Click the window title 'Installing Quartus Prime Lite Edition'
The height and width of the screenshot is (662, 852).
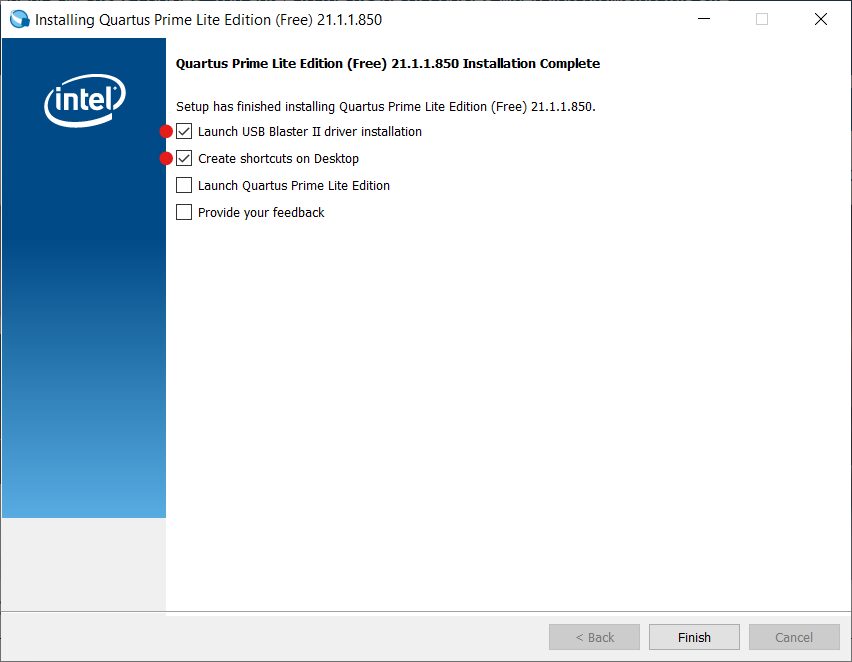208,20
